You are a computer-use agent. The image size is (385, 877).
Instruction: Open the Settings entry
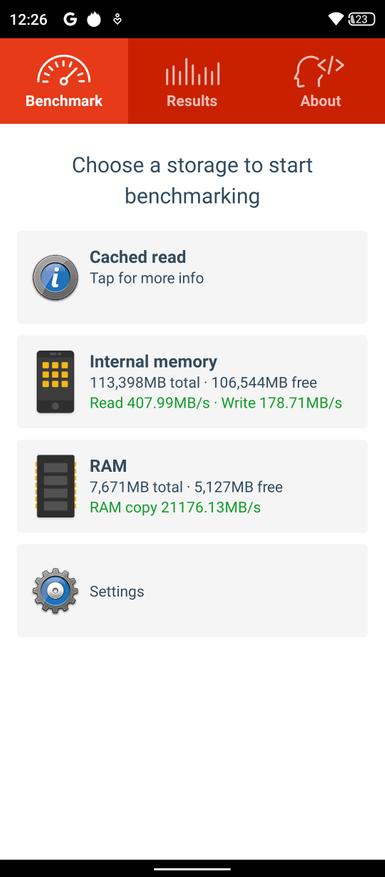point(192,591)
